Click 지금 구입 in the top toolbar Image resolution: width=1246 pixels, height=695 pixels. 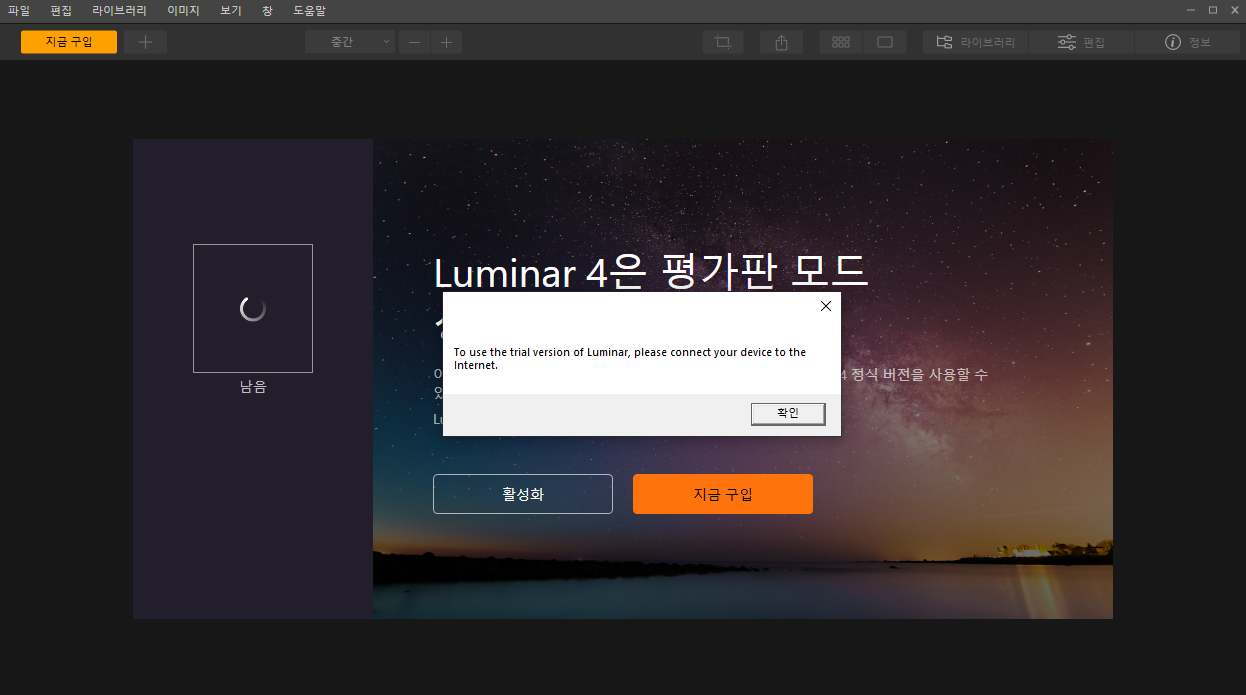click(x=68, y=41)
